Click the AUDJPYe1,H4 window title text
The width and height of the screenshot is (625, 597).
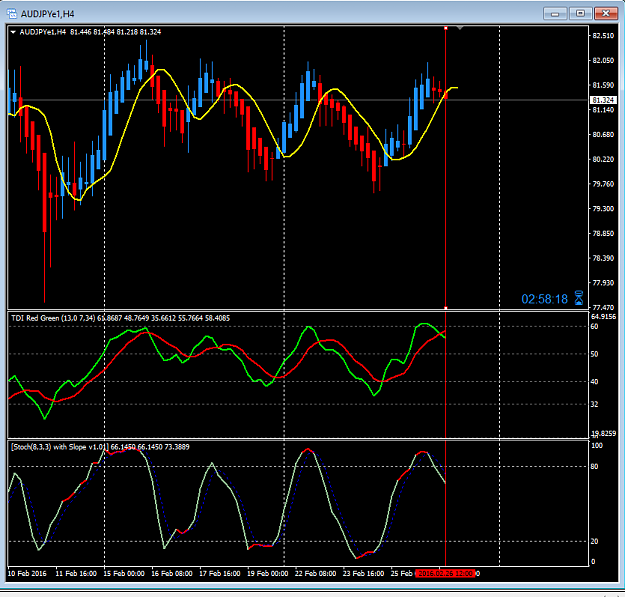pos(47,14)
